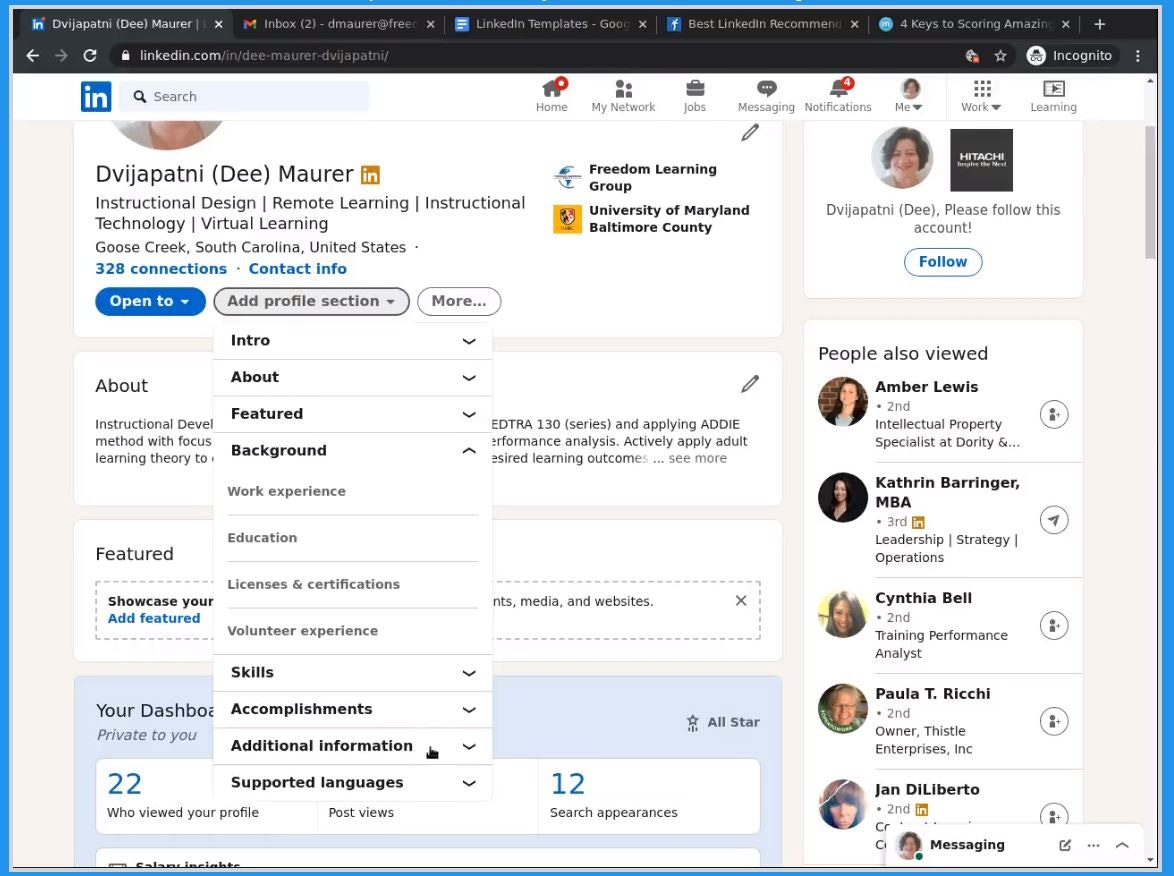Click the LinkedIn search field
1174x876 pixels.
[x=244, y=97]
